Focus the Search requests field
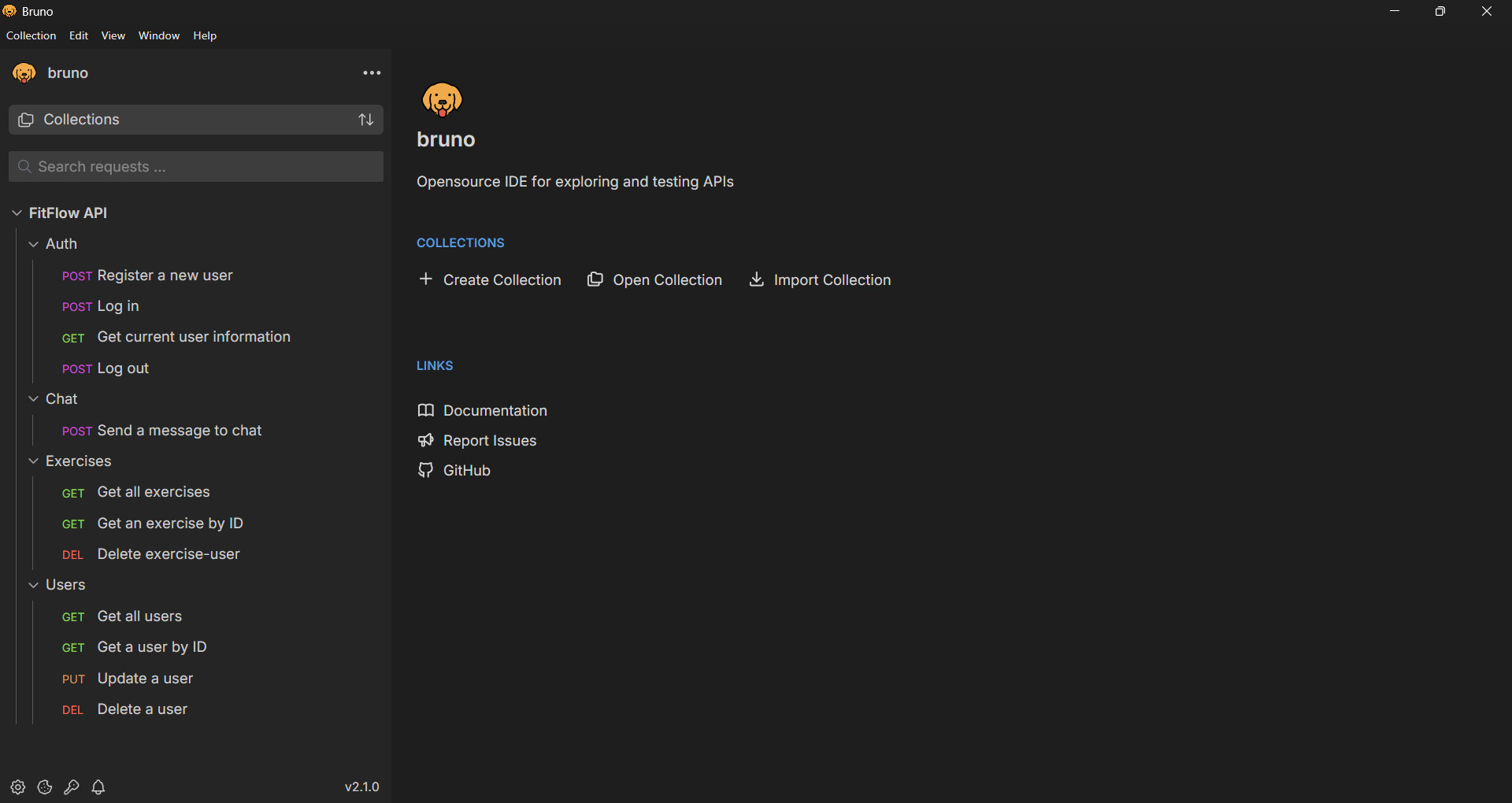Viewport: 1512px width, 803px height. click(196, 167)
